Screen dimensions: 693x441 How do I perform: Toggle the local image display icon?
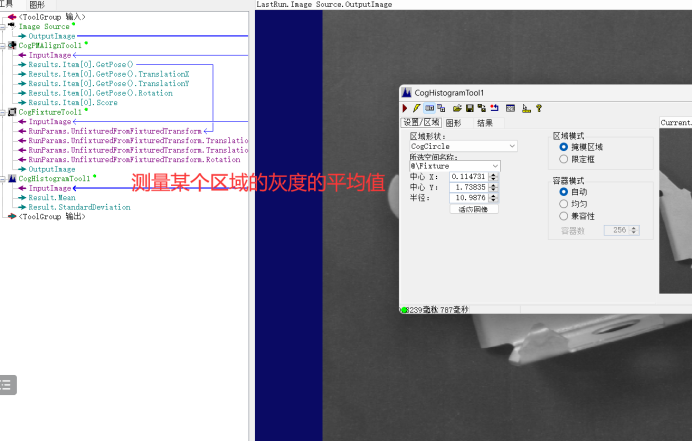(429, 108)
